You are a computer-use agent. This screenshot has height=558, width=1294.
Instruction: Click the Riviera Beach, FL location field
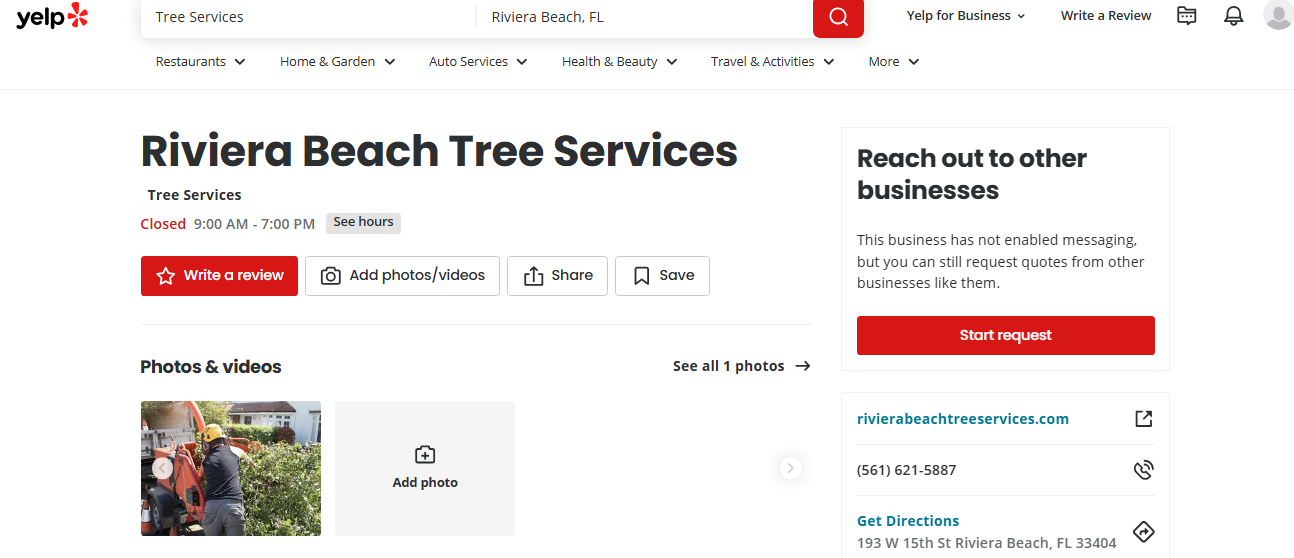point(645,17)
